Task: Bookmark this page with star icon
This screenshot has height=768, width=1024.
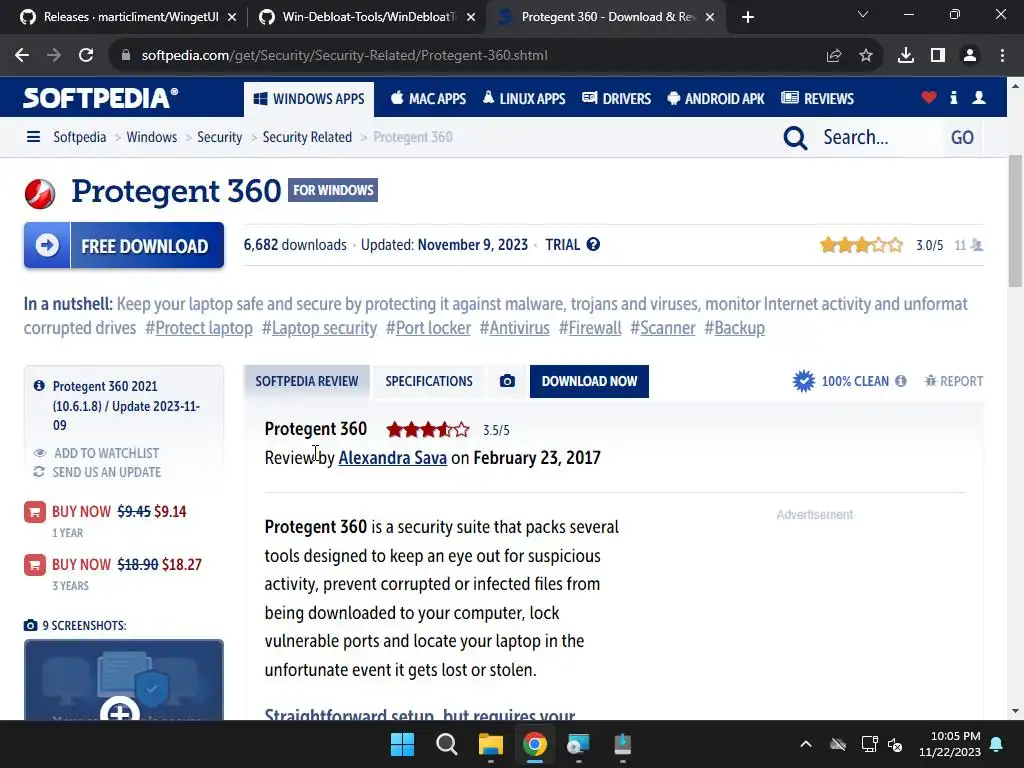Action: click(866, 56)
